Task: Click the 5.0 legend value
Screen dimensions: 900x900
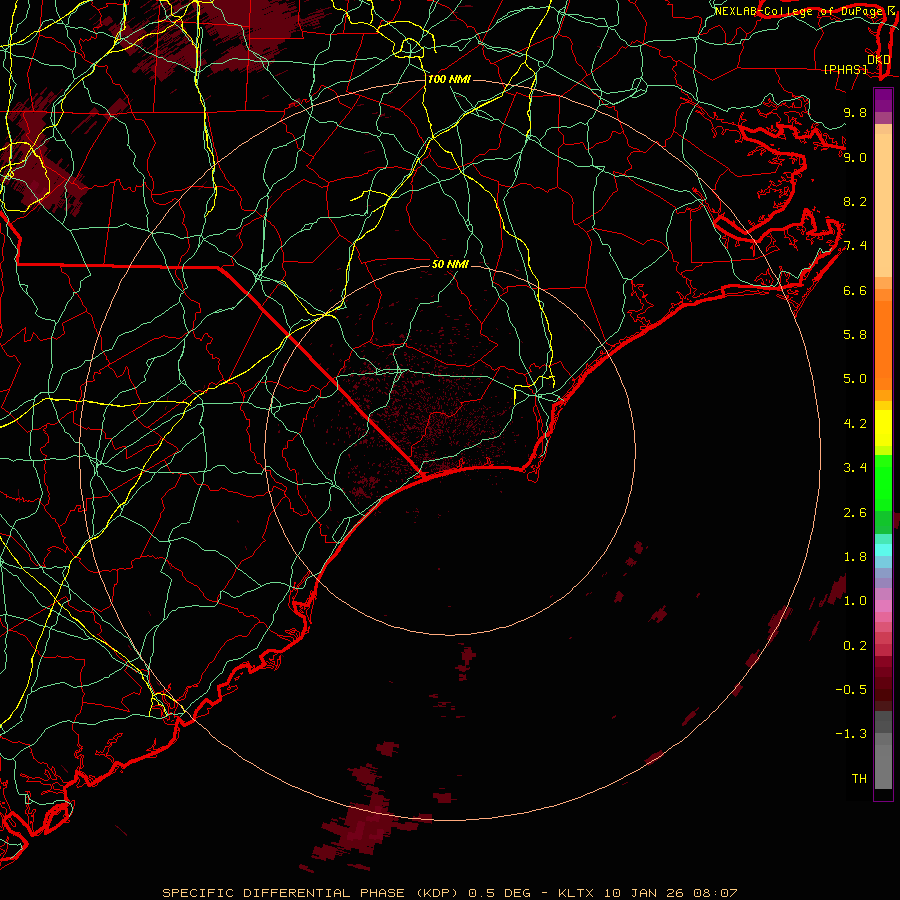Action: (855, 379)
